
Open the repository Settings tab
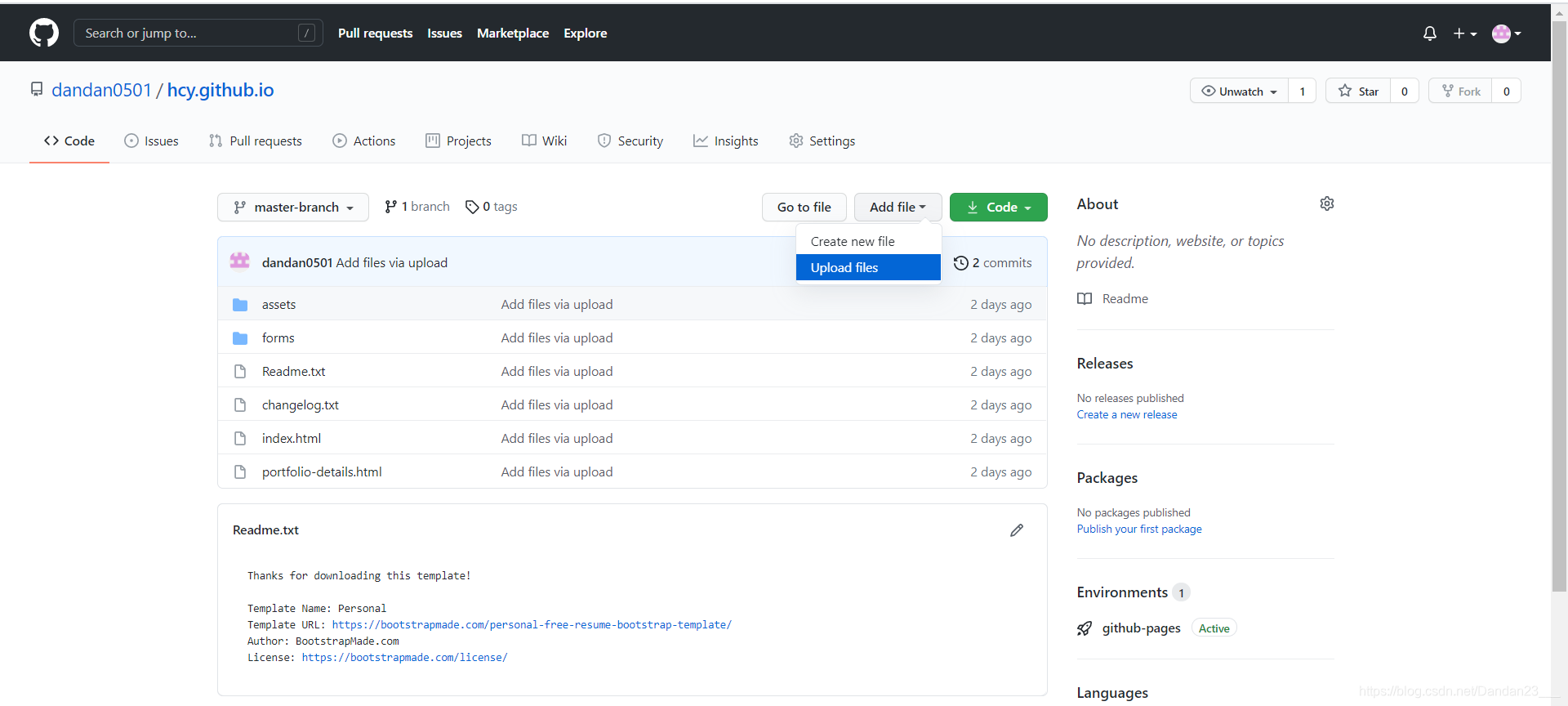822,141
